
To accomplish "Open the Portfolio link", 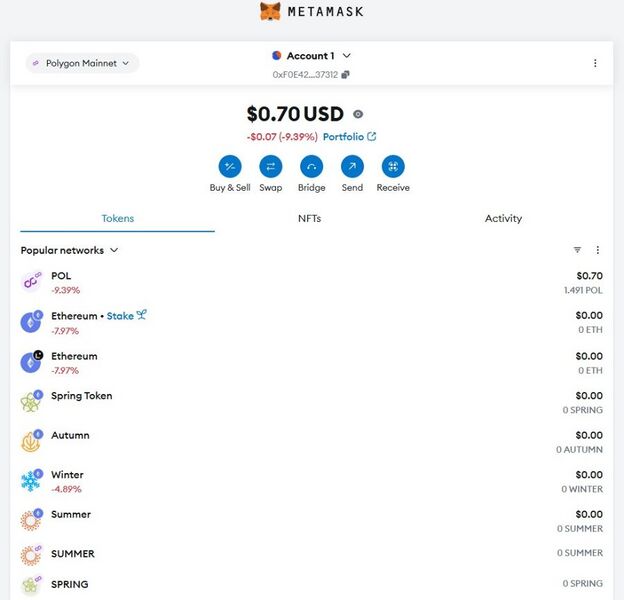I will click(x=349, y=137).
